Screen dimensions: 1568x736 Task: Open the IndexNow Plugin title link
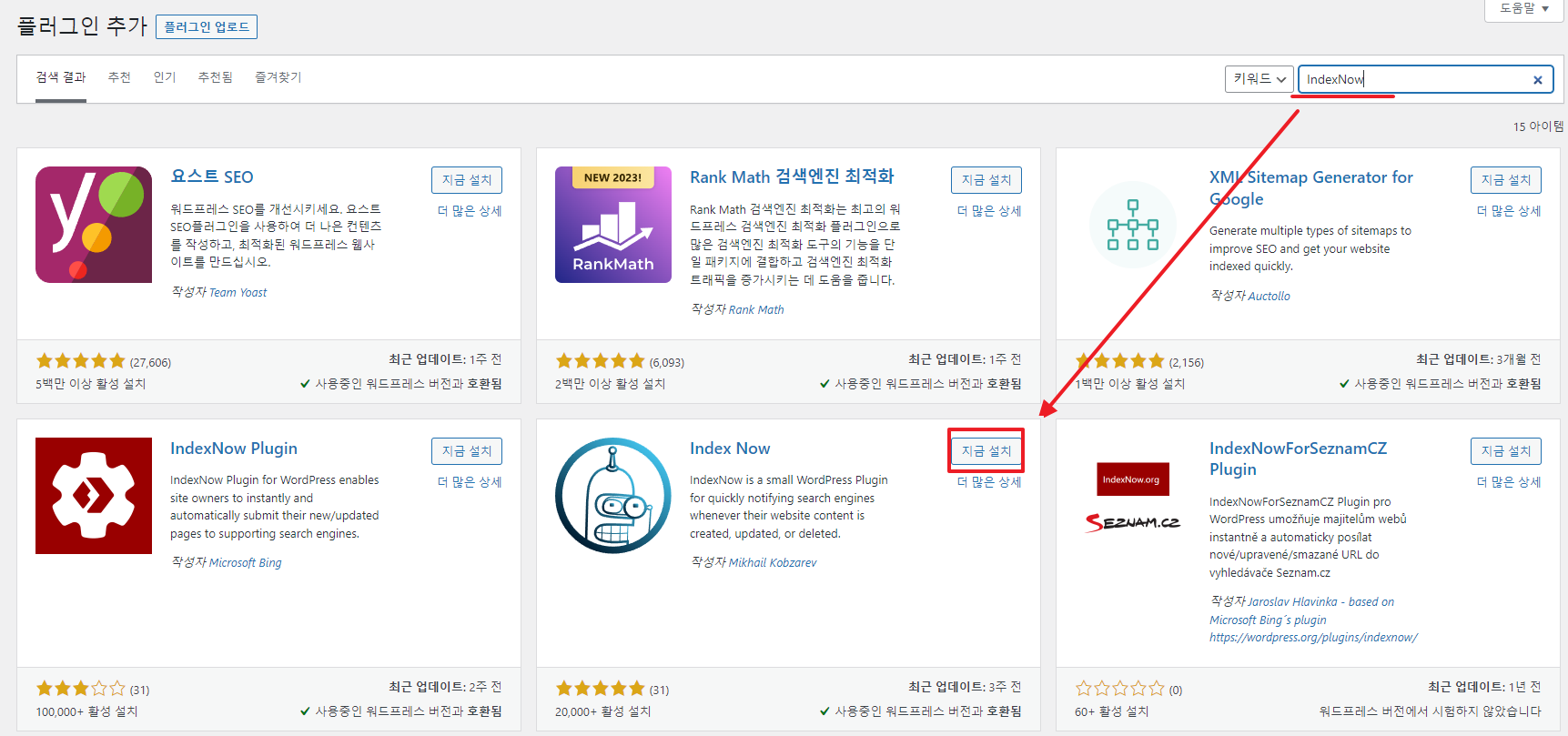234,449
